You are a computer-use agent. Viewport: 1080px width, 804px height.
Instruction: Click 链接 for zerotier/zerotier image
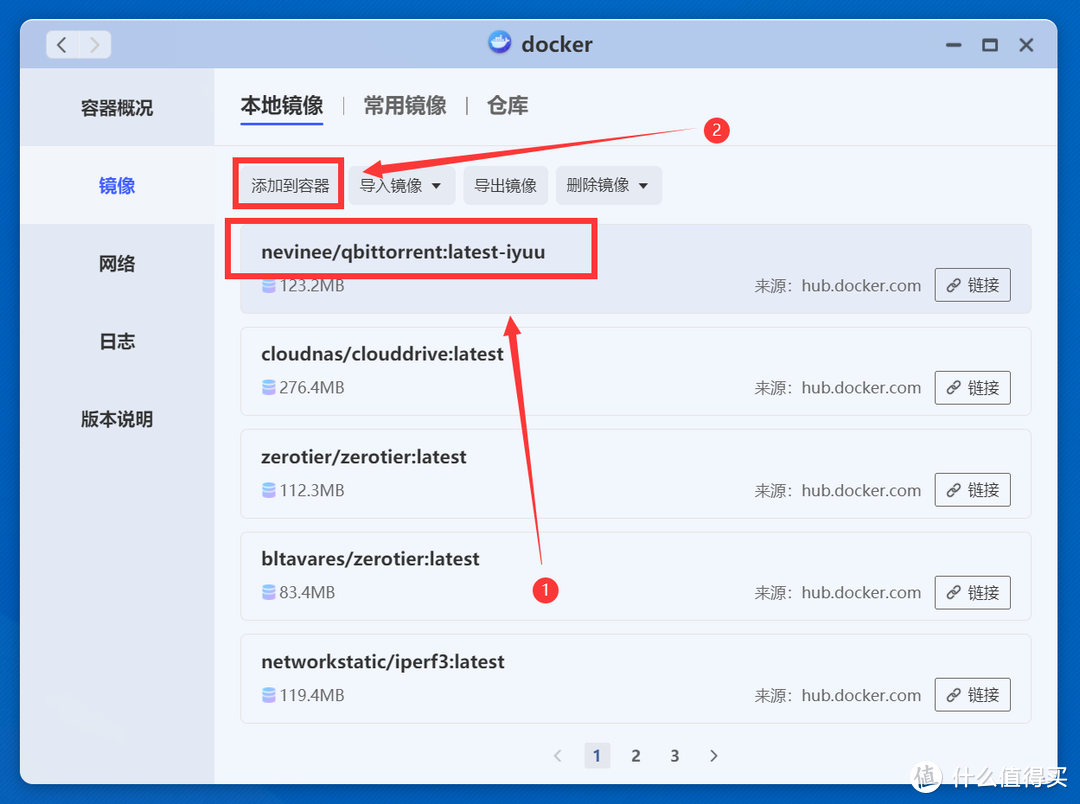pos(973,490)
